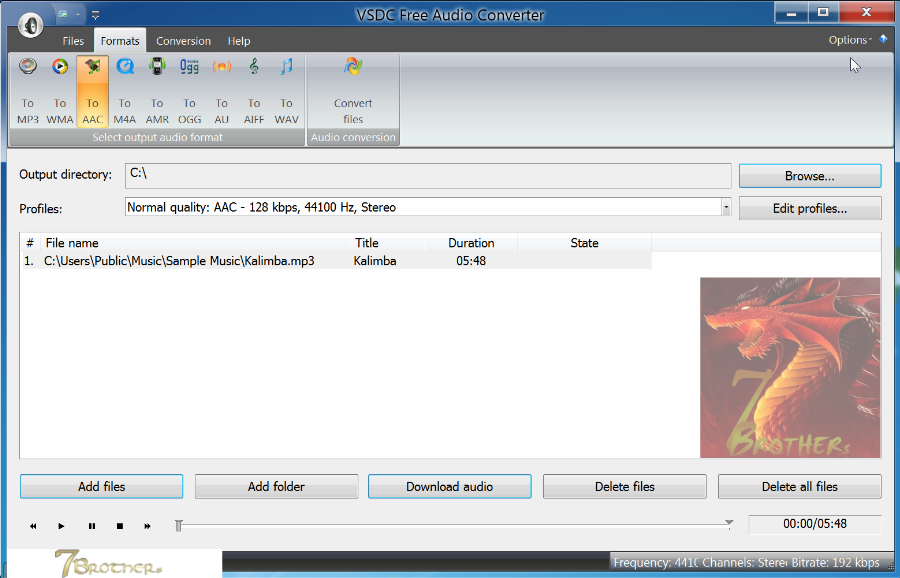Pick the To WAV output format
The width and height of the screenshot is (900, 578).
[x=286, y=91]
